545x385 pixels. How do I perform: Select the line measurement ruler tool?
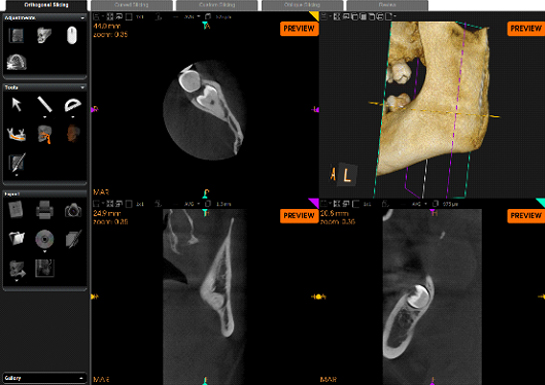44,104
